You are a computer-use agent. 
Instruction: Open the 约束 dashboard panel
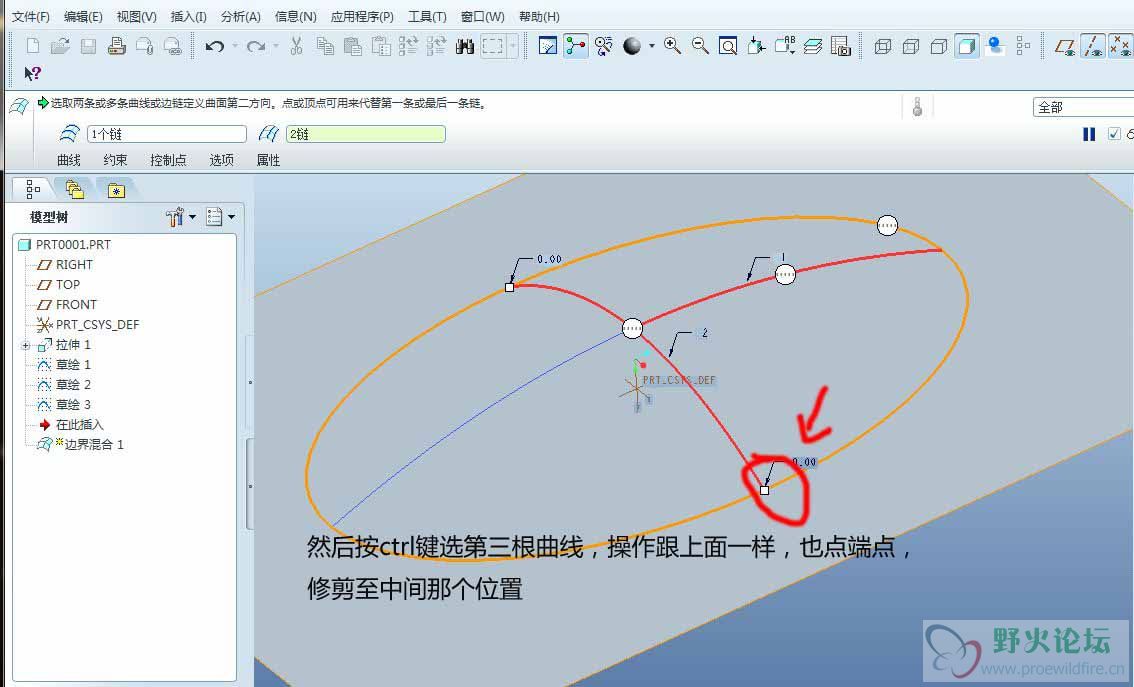(x=115, y=160)
